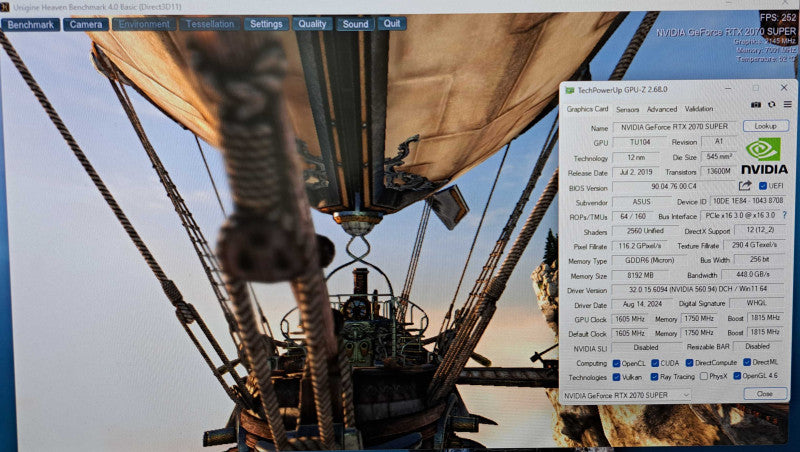Click the Revision value A1
800x452 pixels.
click(719, 141)
